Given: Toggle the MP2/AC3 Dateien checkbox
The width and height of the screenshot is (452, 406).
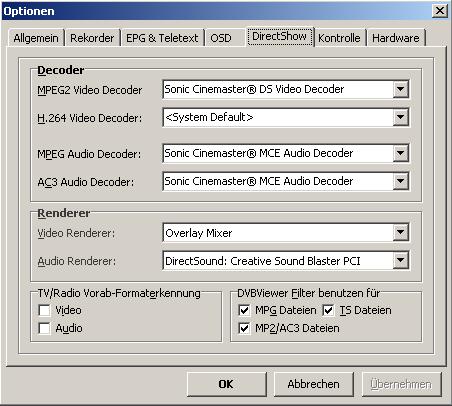Looking at the screenshot, I should pos(244,328).
